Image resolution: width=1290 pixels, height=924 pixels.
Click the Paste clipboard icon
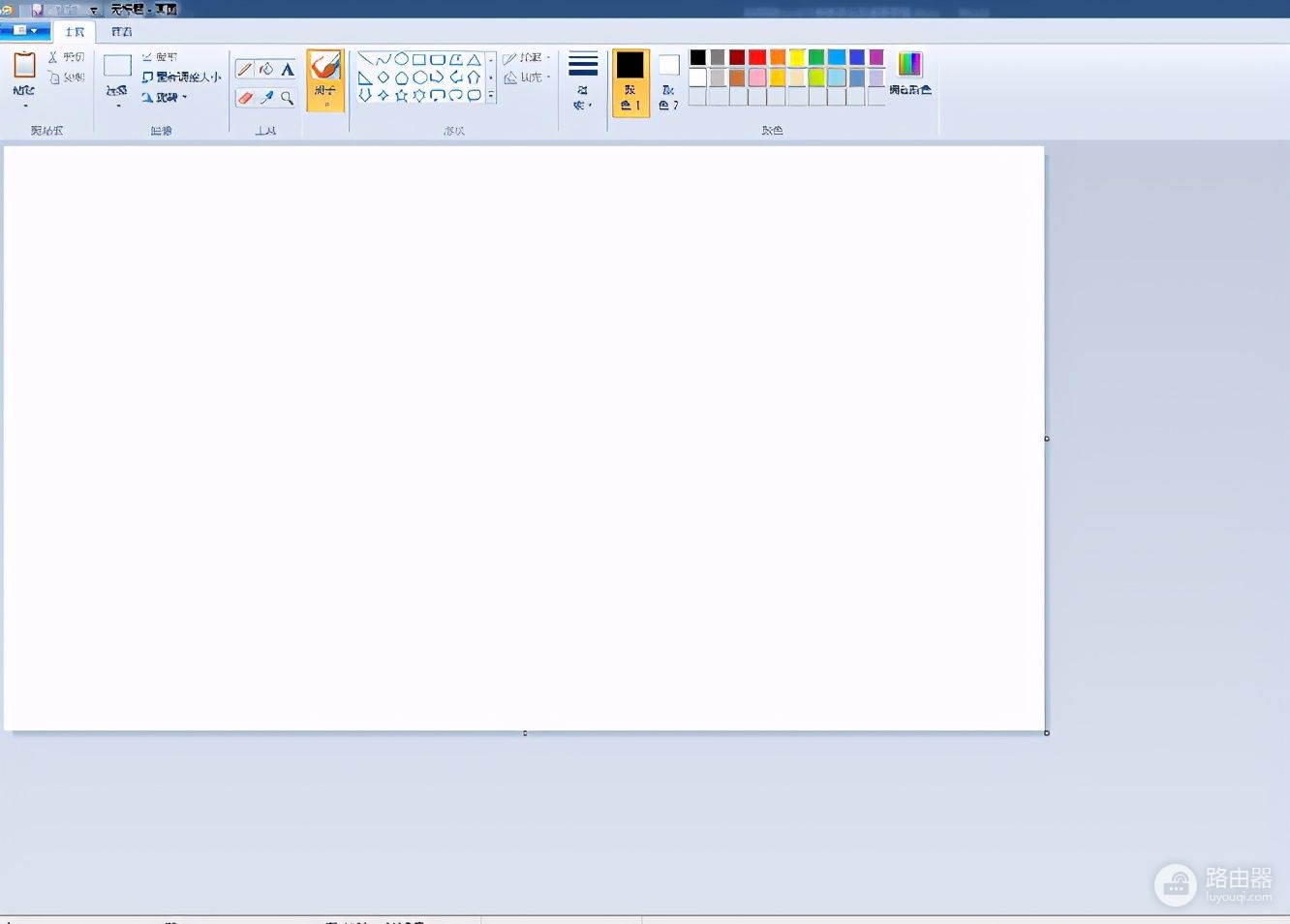tap(24, 66)
